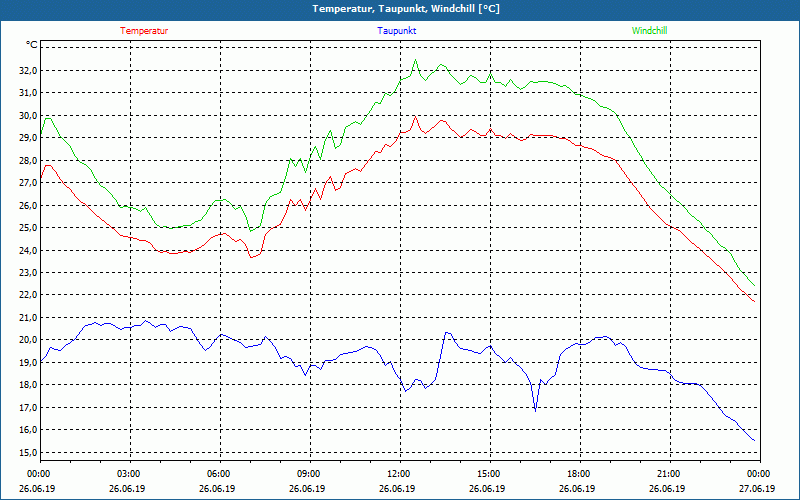Click the 21,0 y-axis value
This screenshot has width=800, height=500.
click(x=28, y=317)
